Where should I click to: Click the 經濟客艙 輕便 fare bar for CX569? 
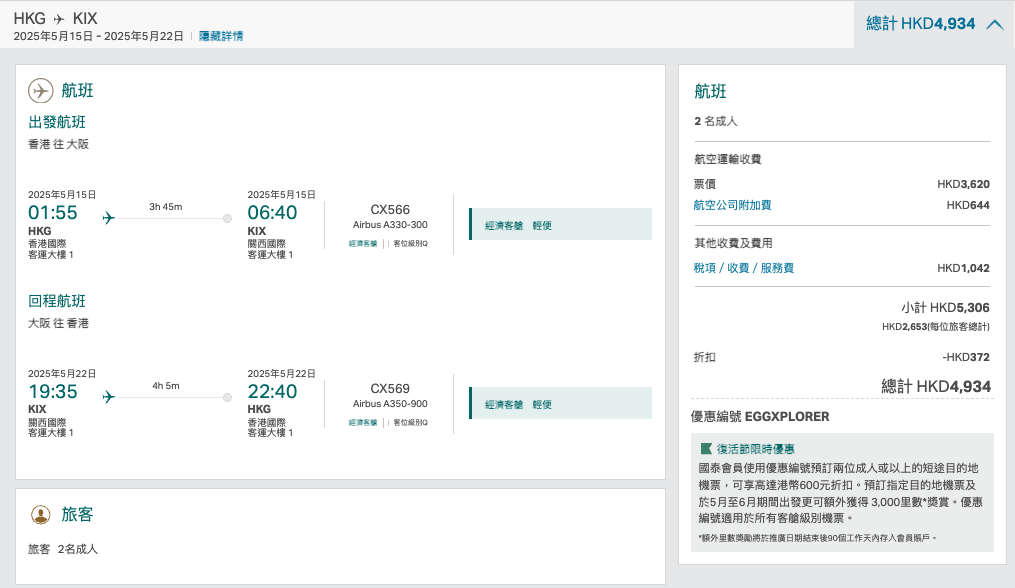coord(561,403)
